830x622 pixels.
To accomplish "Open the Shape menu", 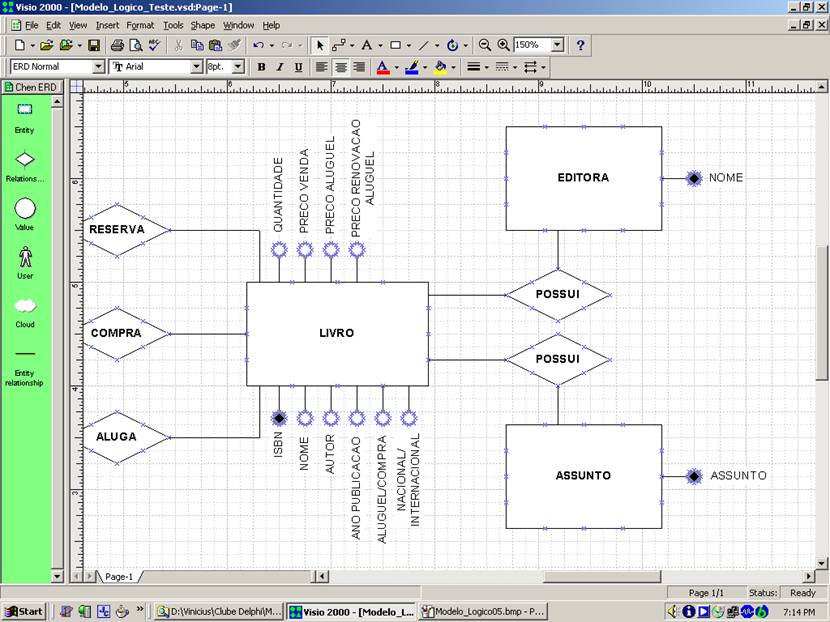I will (202, 24).
